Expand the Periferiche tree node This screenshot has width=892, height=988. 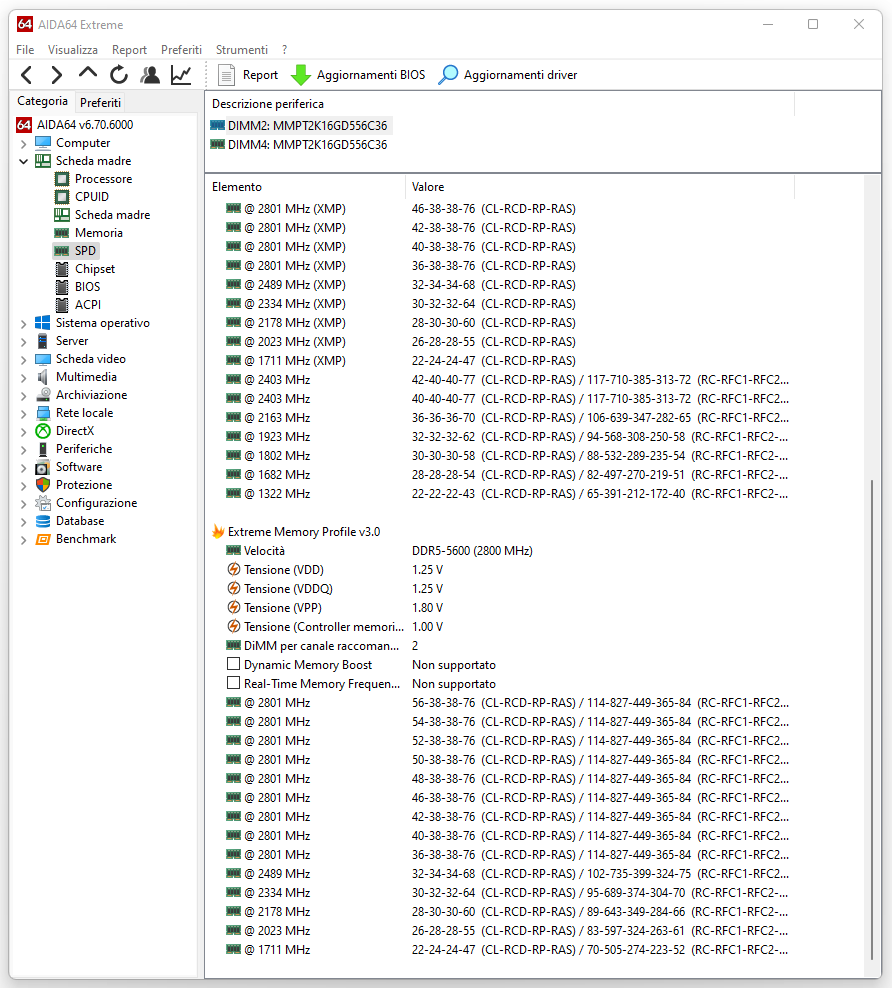tap(23, 450)
